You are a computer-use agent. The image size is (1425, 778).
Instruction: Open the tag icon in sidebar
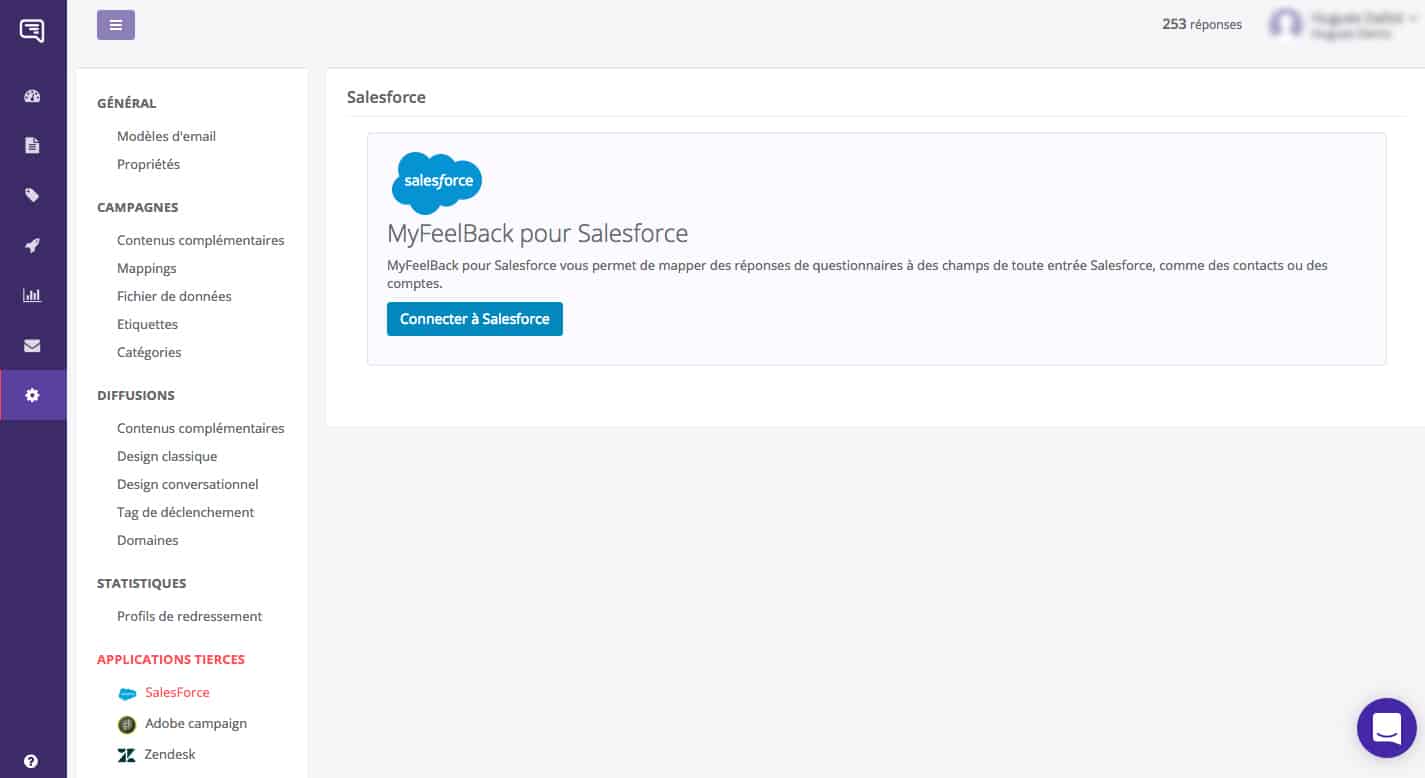(x=32, y=196)
